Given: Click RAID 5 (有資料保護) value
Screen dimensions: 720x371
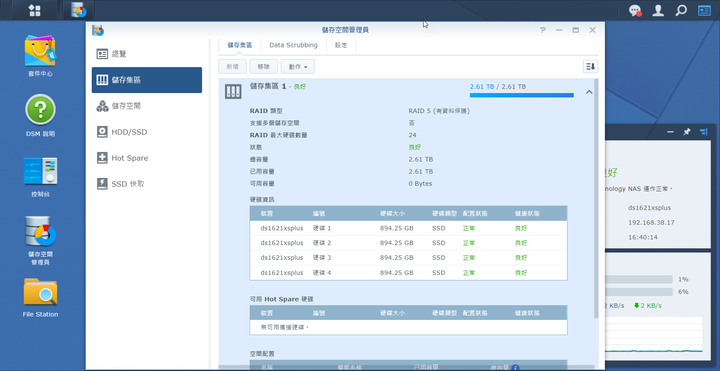Looking at the screenshot, I should [x=439, y=111].
